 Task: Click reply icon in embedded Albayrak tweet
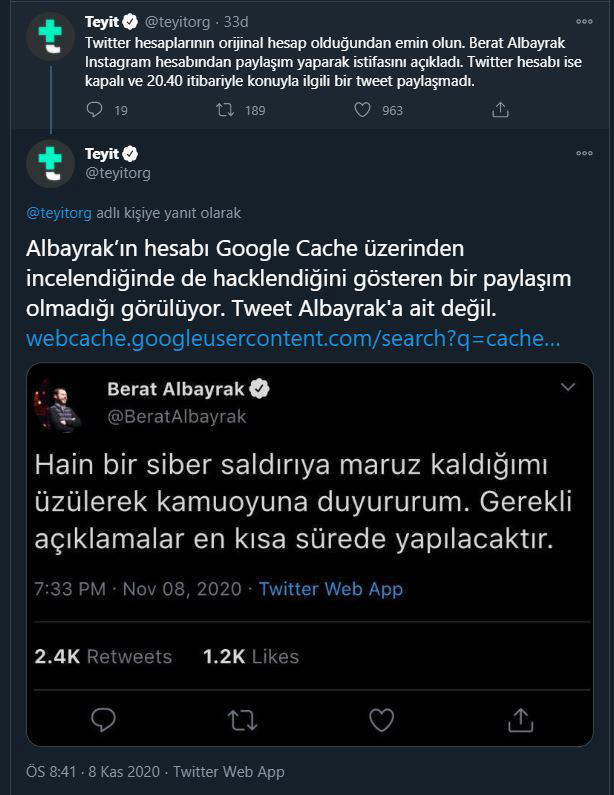pyautogui.click(x=104, y=718)
